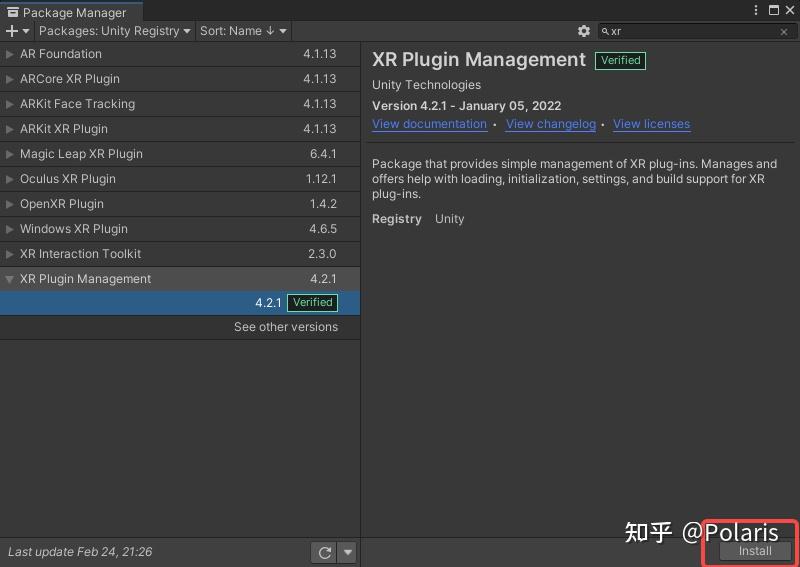Select Windows XR Plugin package name
The height and width of the screenshot is (567, 800).
pyautogui.click(x=74, y=229)
